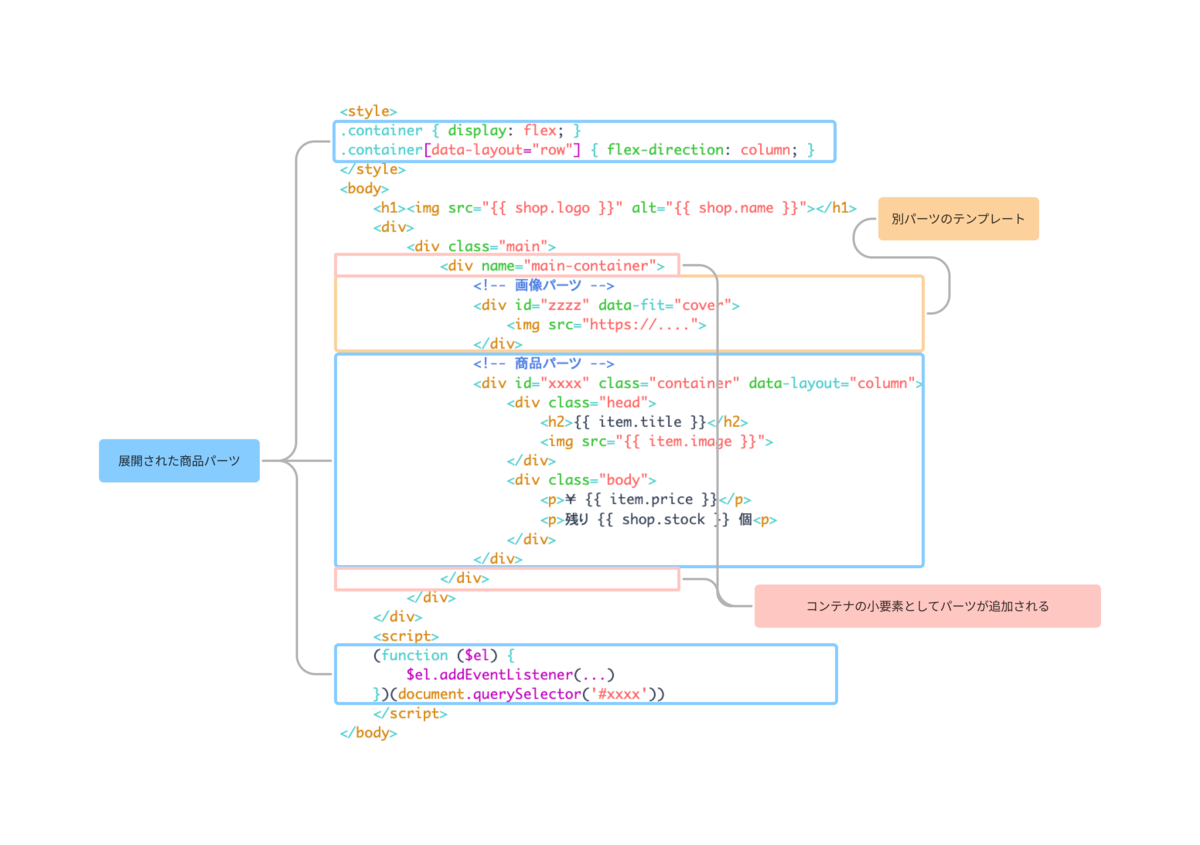This screenshot has width=1200, height=845.
Task: Select the "商品パーツ" HTML comment line
Action: pyautogui.click(x=544, y=363)
